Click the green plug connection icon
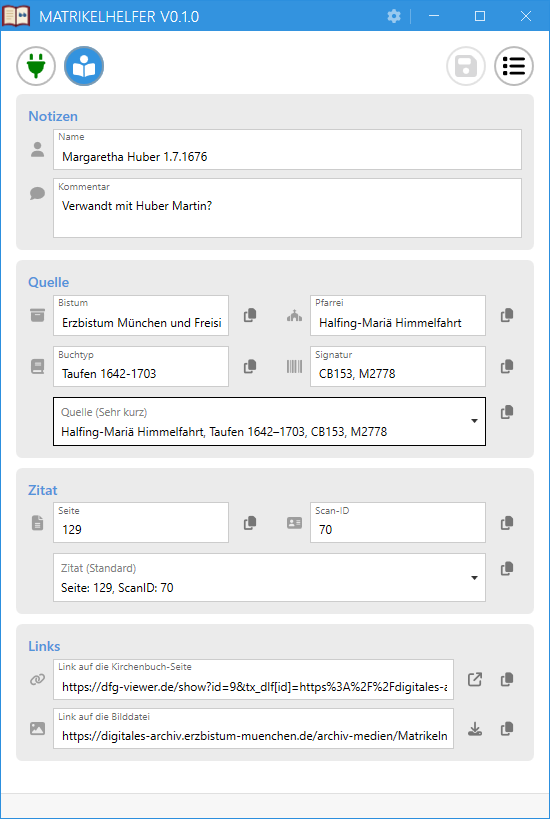 36,66
